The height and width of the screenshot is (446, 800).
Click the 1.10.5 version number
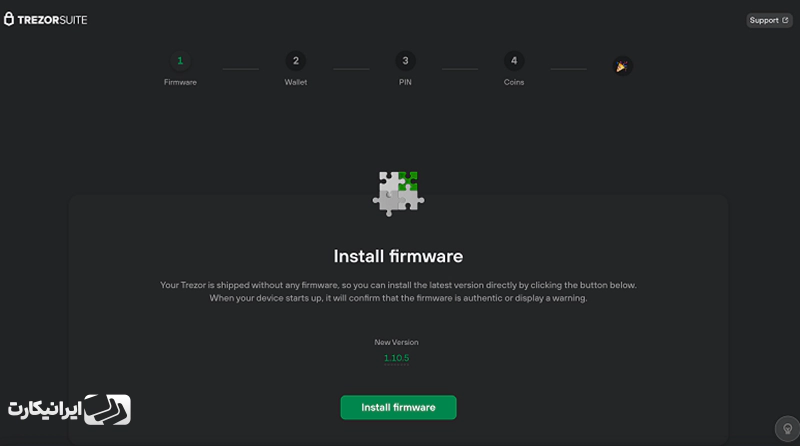point(396,358)
